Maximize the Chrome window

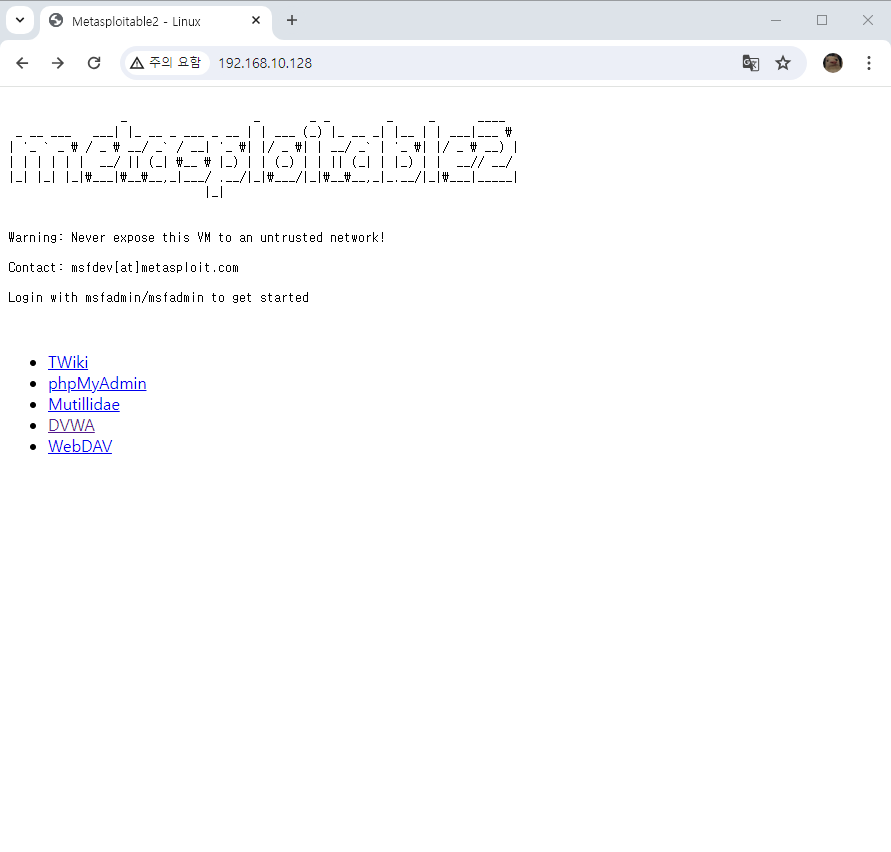coord(822,20)
